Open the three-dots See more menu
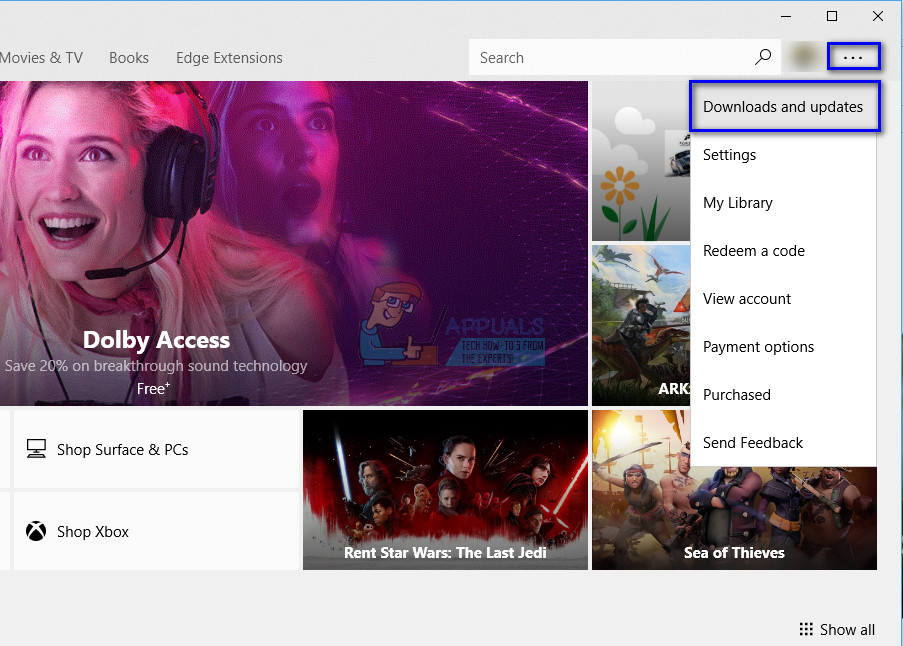This screenshot has height=646, width=903. coord(853,57)
